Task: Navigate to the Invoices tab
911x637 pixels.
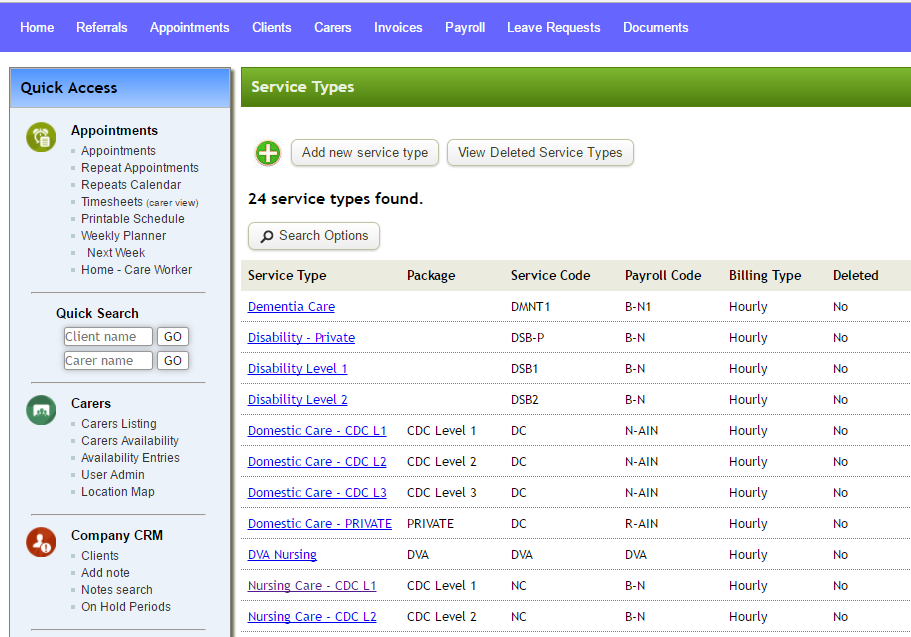Action: pos(398,27)
